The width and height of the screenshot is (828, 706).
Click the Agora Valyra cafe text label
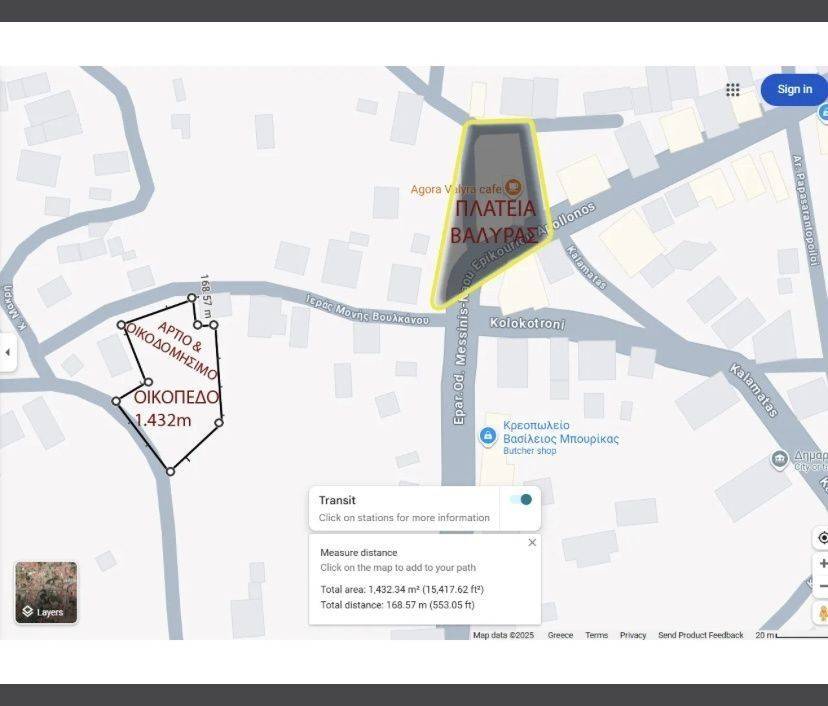click(455, 189)
